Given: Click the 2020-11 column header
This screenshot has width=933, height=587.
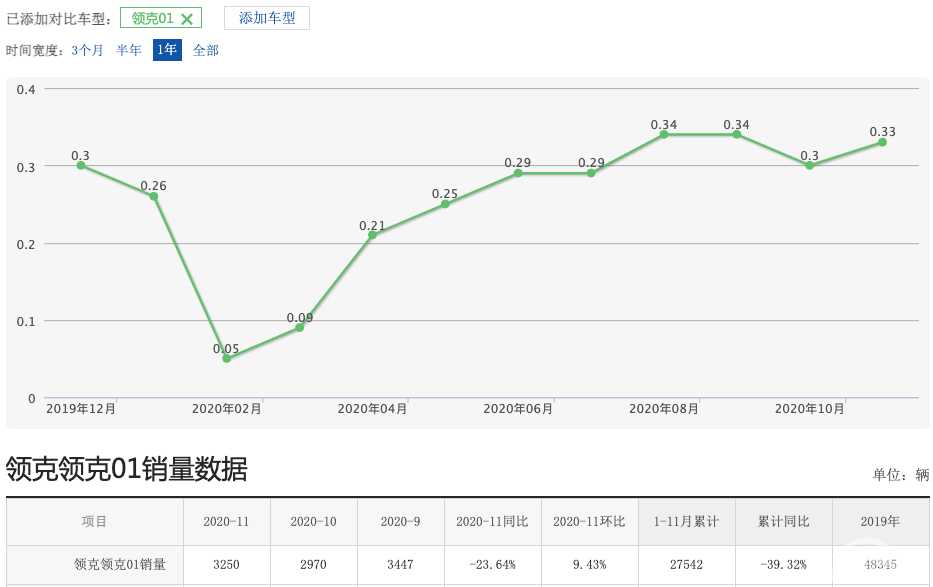Looking at the screenshot, I should pyautogui.click(x=226, y=521).
